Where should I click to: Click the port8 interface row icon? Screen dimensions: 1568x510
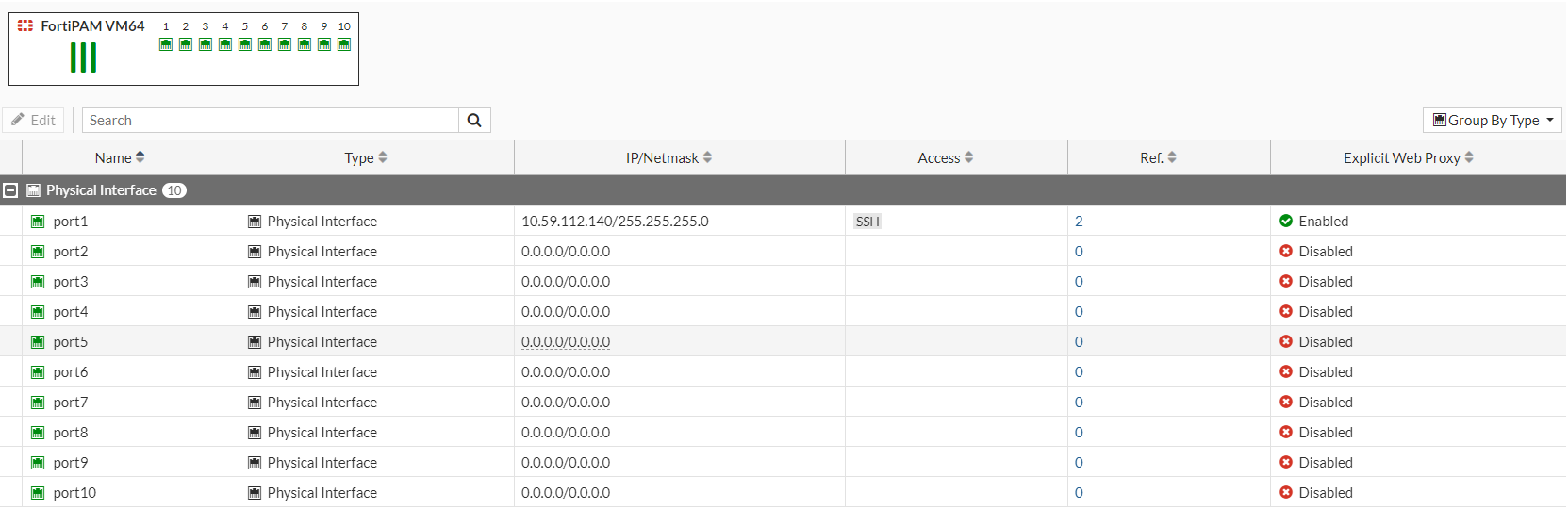click(38, 433)
